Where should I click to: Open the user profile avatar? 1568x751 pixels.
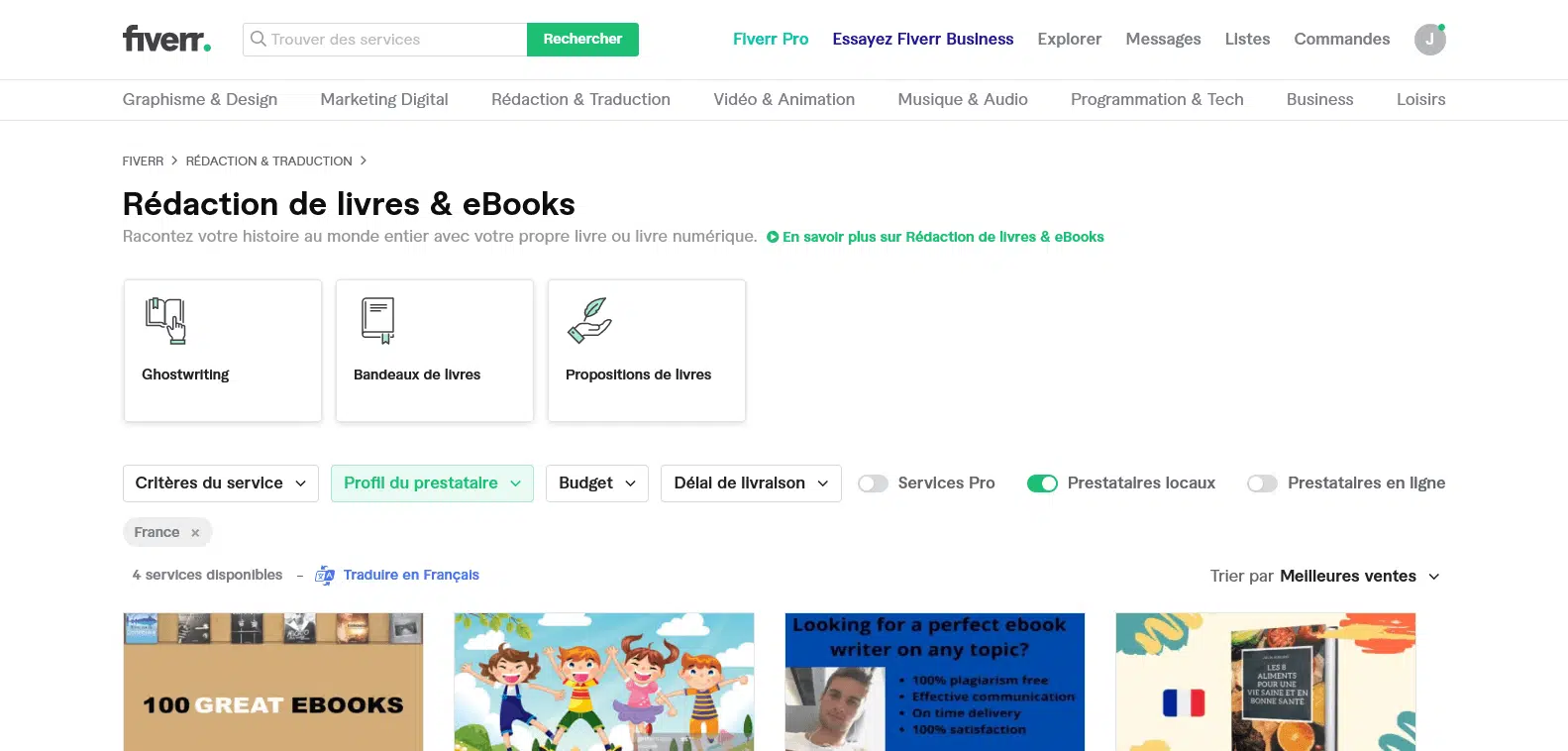[x=1429, y=40]
